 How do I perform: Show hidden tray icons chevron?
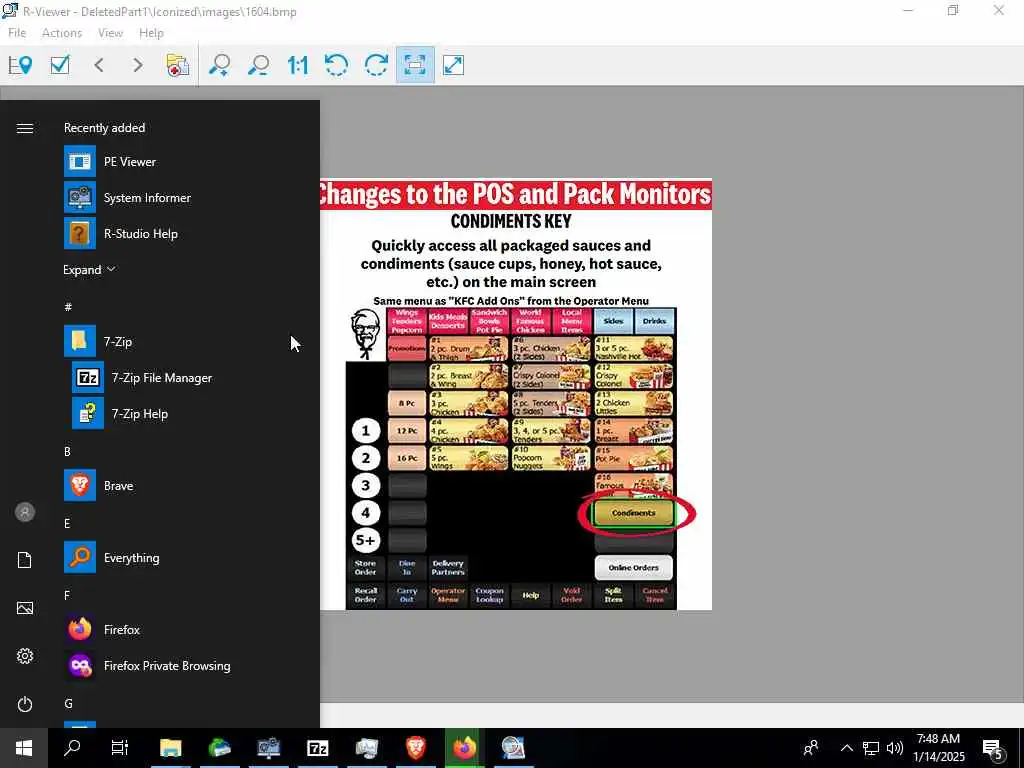point(846,748)
